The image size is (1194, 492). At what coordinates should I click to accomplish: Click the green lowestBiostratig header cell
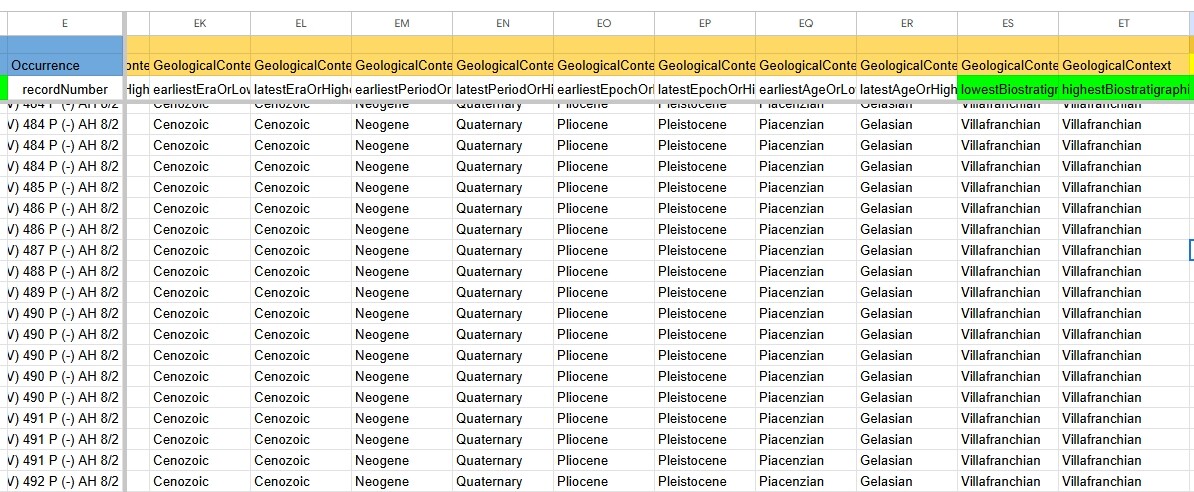coord(1008,88)
